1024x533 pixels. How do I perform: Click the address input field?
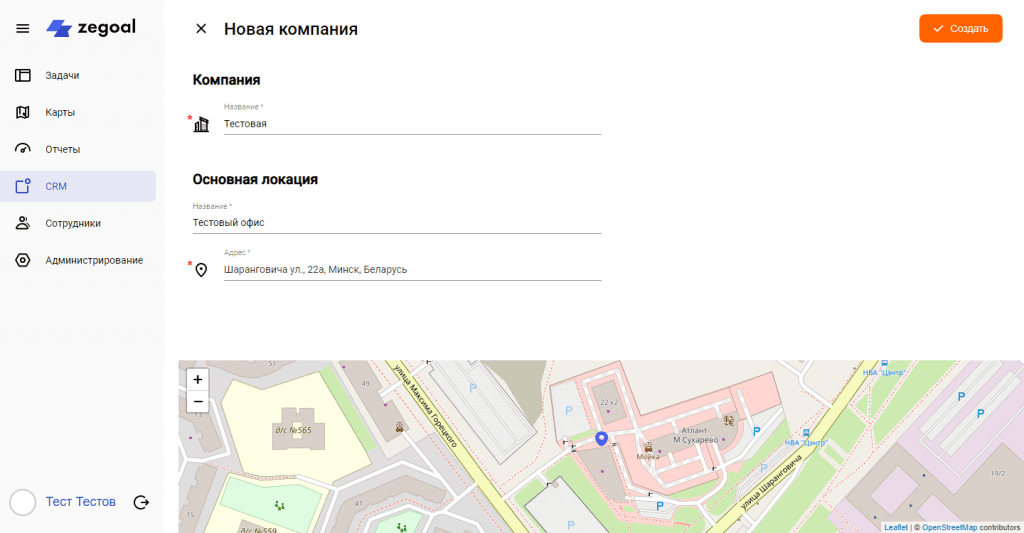(x=412, y=270)
